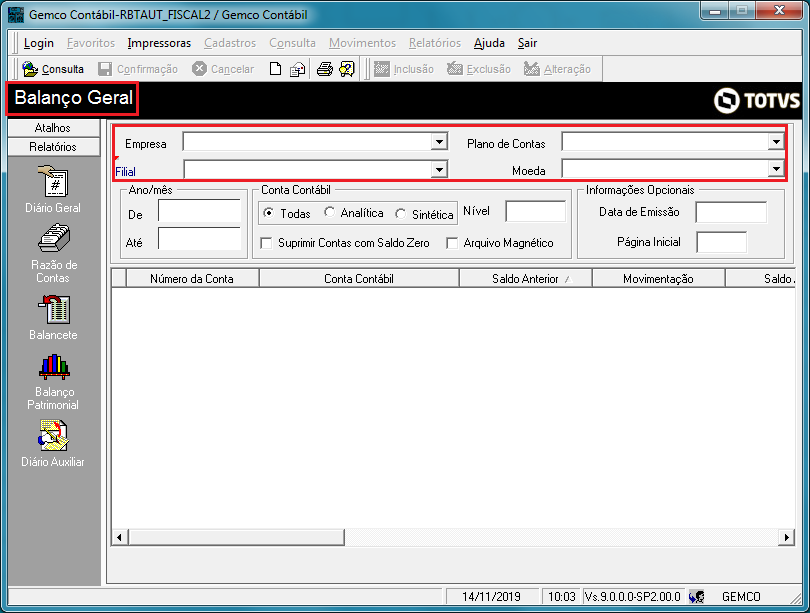The height and width of the screenshot is (613, 810).
Task: Open the Relatórios menu in menu bar
Action: 435,43
